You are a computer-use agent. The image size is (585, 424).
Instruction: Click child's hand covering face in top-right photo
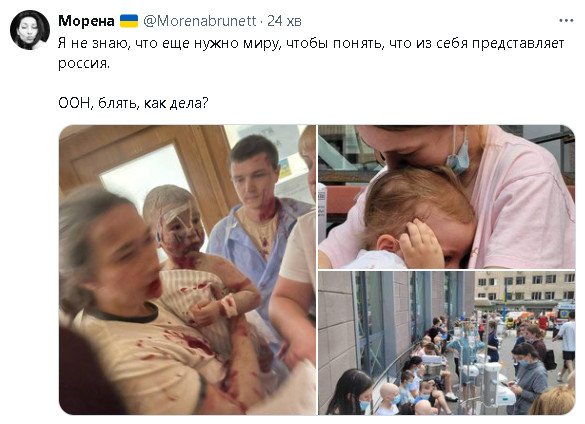[x=422, y=244]
